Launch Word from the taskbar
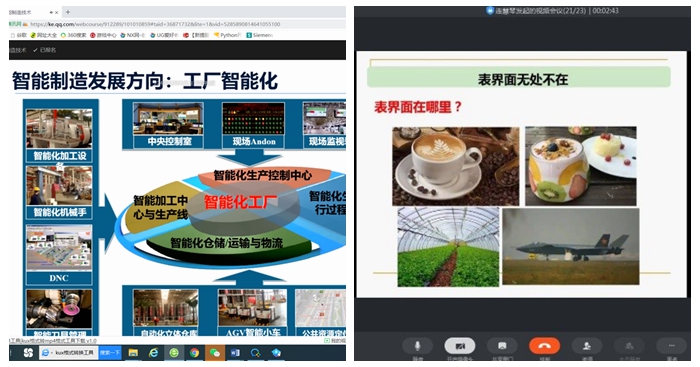This screenshot has width=700, height=367. [235, 353]
